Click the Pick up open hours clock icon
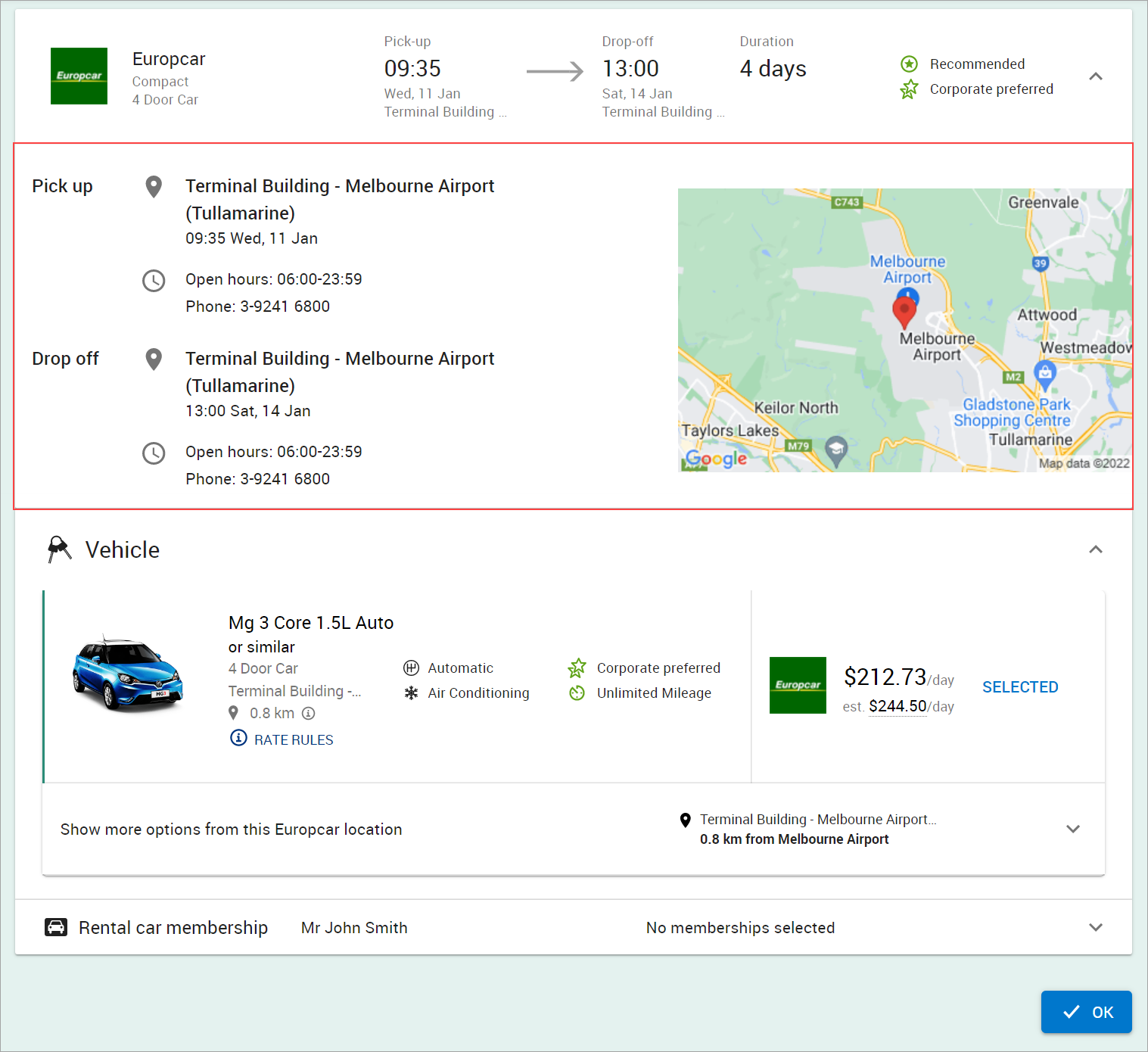The width and height of the screenshot is (1148, 1052). (154, 280)
